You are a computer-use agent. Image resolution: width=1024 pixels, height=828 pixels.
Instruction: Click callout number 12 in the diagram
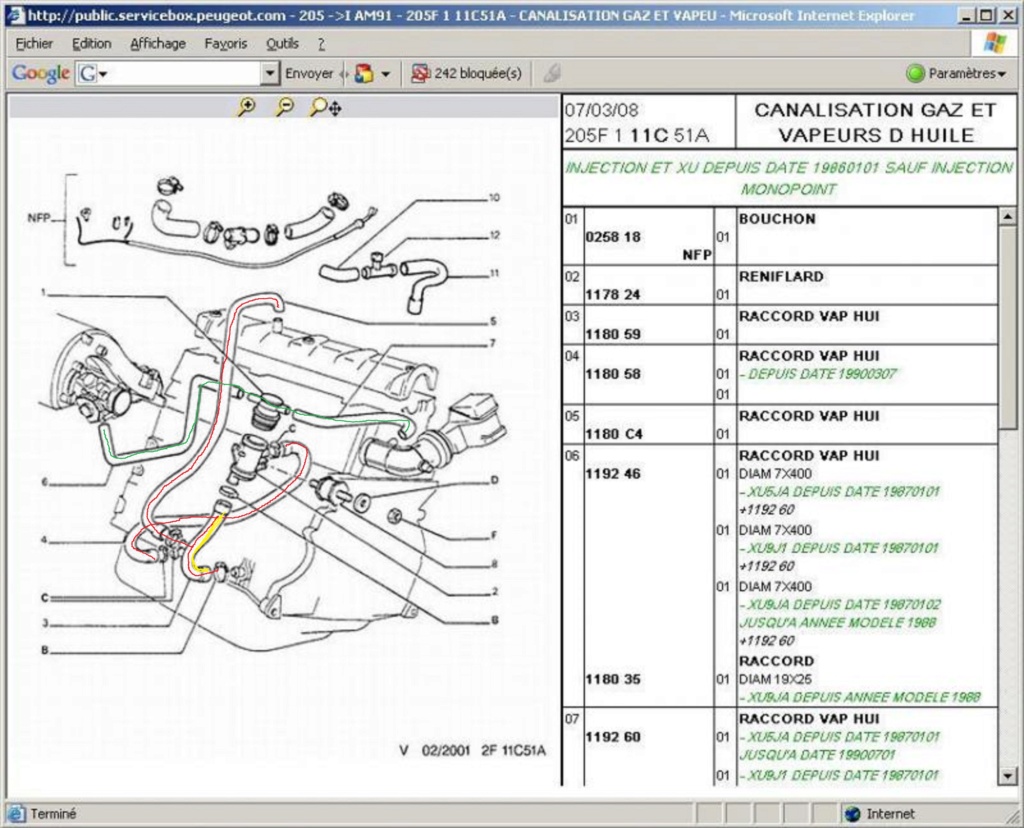tap(494, 235)
